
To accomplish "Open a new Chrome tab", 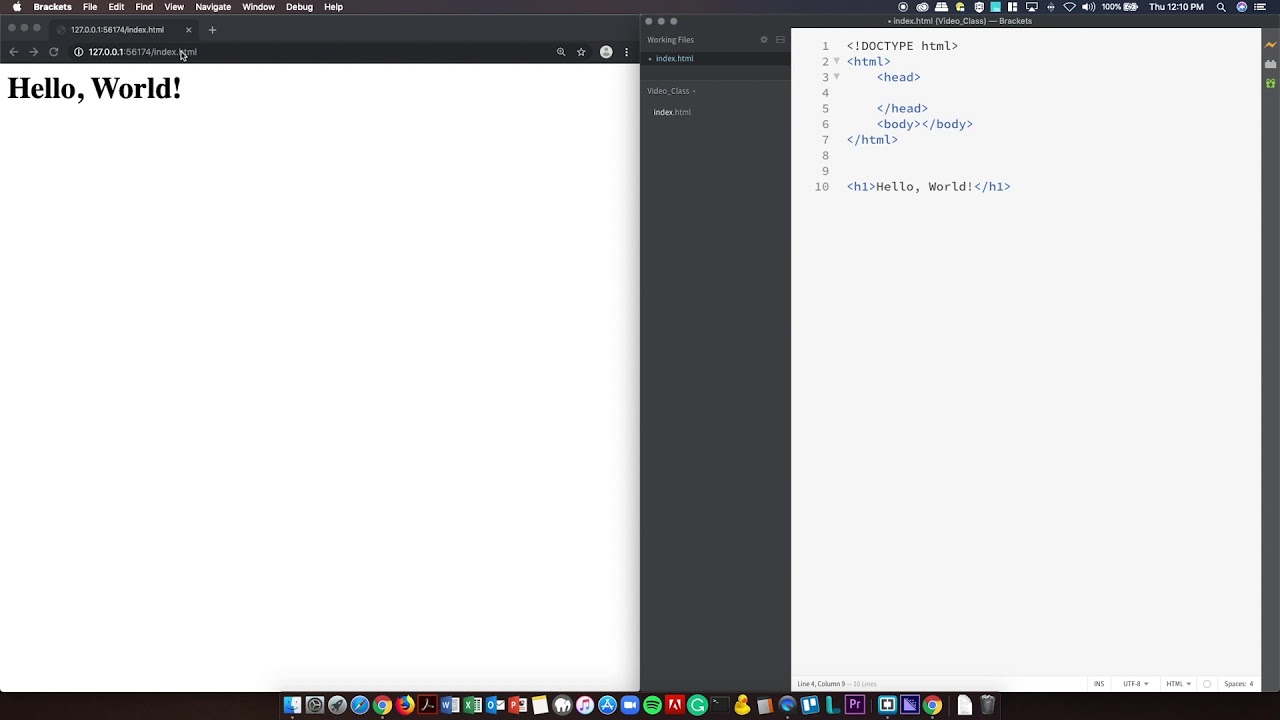I will [x=212, y=30].
